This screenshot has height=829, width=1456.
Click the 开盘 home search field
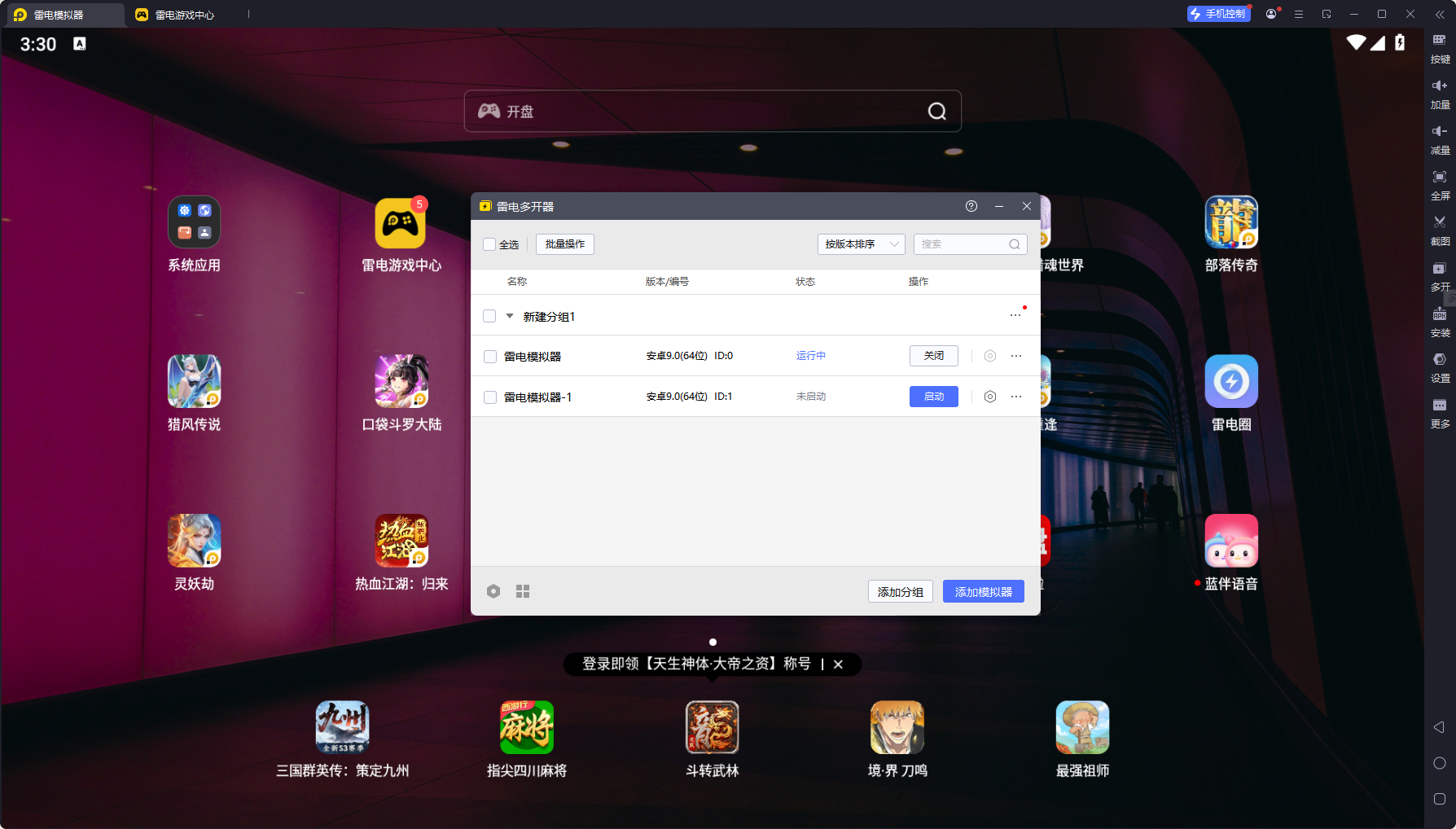pos(713,112)
